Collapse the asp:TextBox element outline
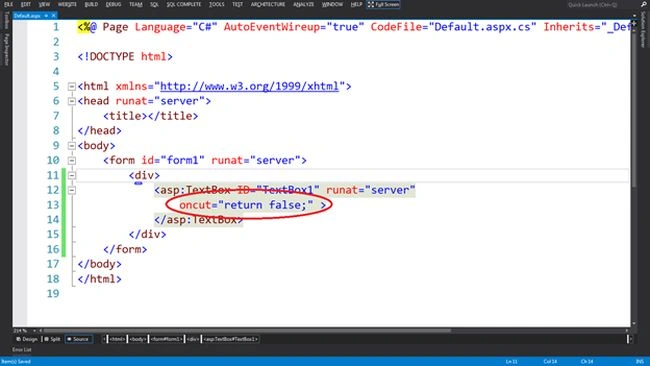Viewport: 650px width, 366px height. point(72,190)
